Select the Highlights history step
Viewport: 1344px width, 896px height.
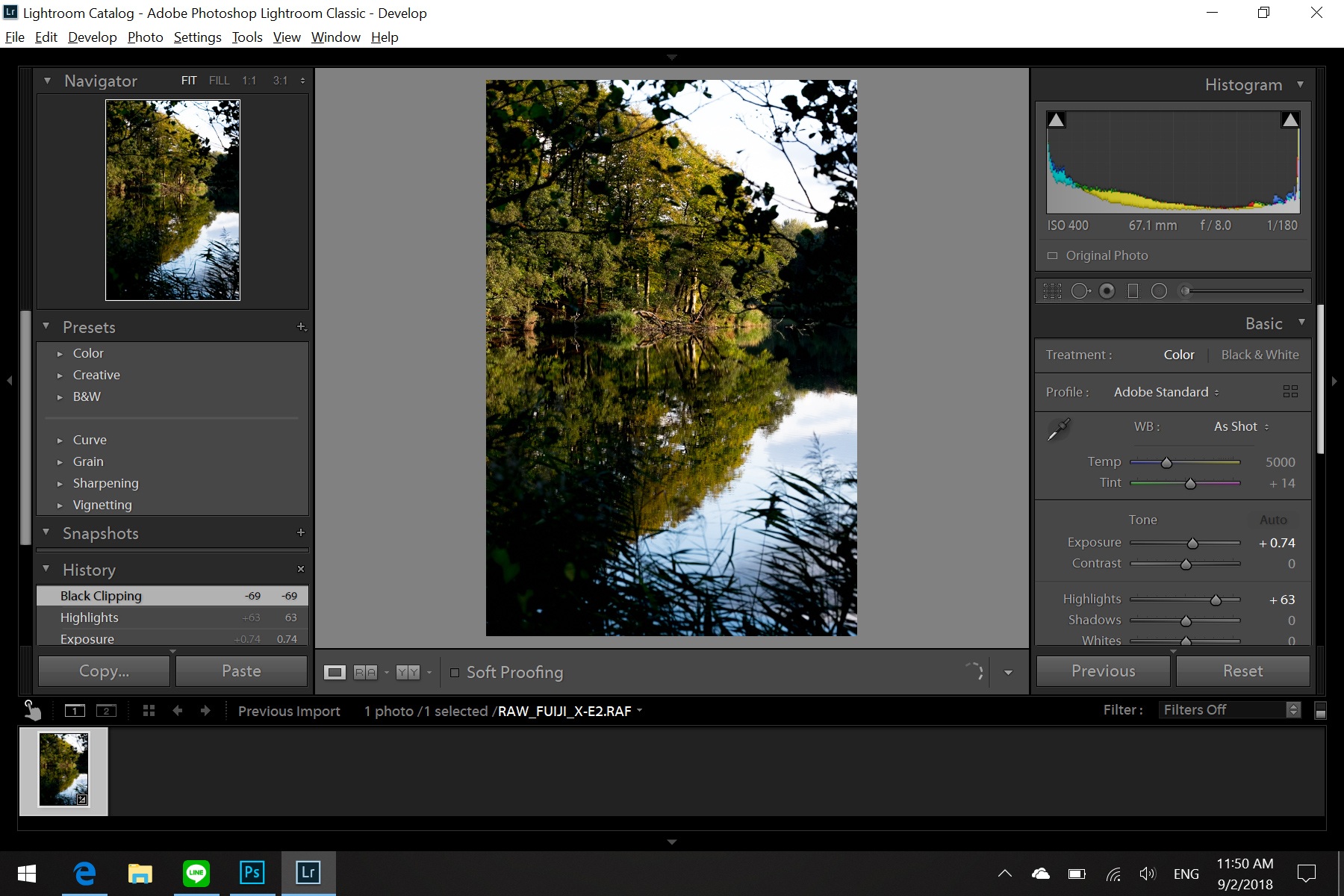pos(172,617)
